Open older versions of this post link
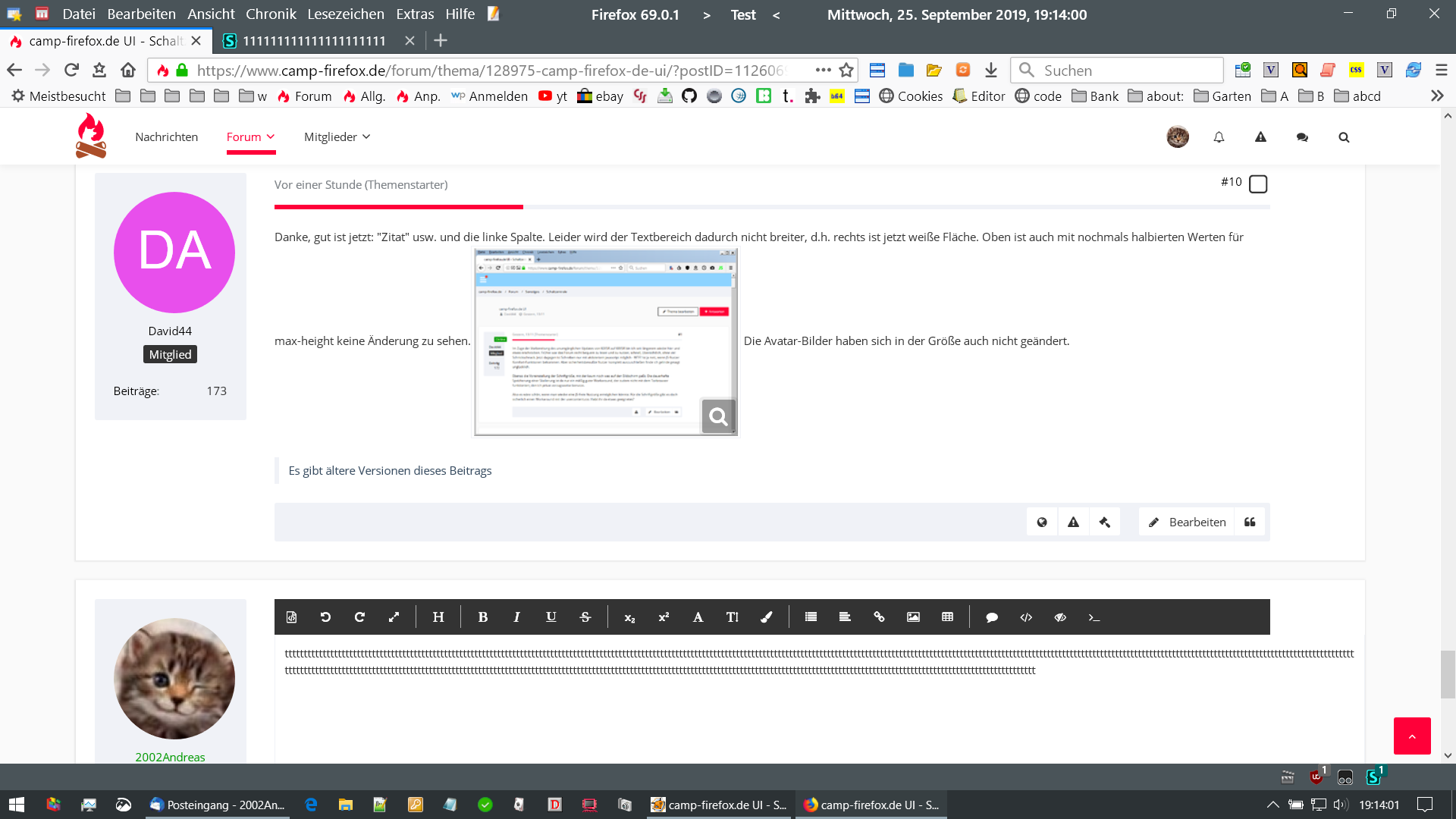This screenshot has height=819, width=1456. (x=390, y=471)
